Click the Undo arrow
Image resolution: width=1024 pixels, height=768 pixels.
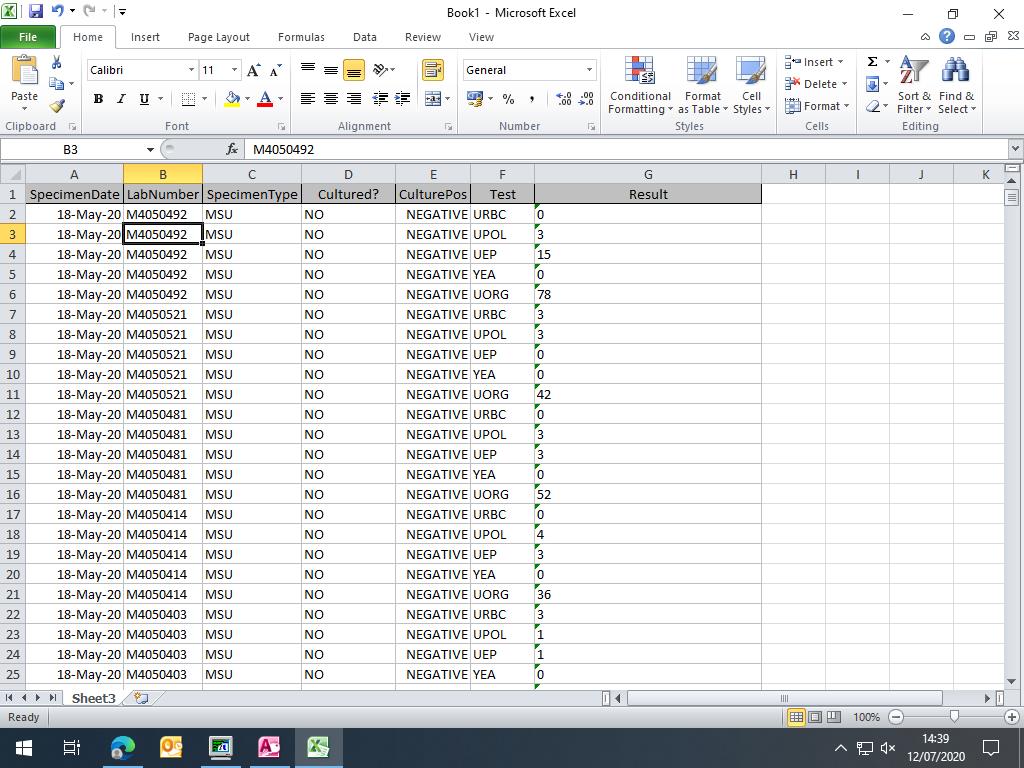click(57, 11)
